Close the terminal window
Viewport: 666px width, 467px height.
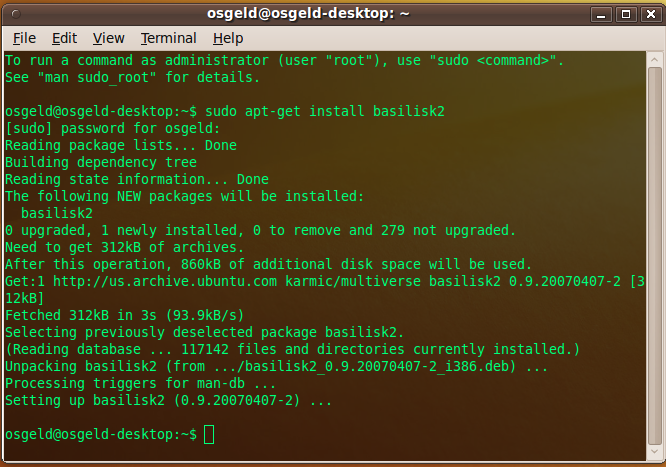[x=651, y=14]
